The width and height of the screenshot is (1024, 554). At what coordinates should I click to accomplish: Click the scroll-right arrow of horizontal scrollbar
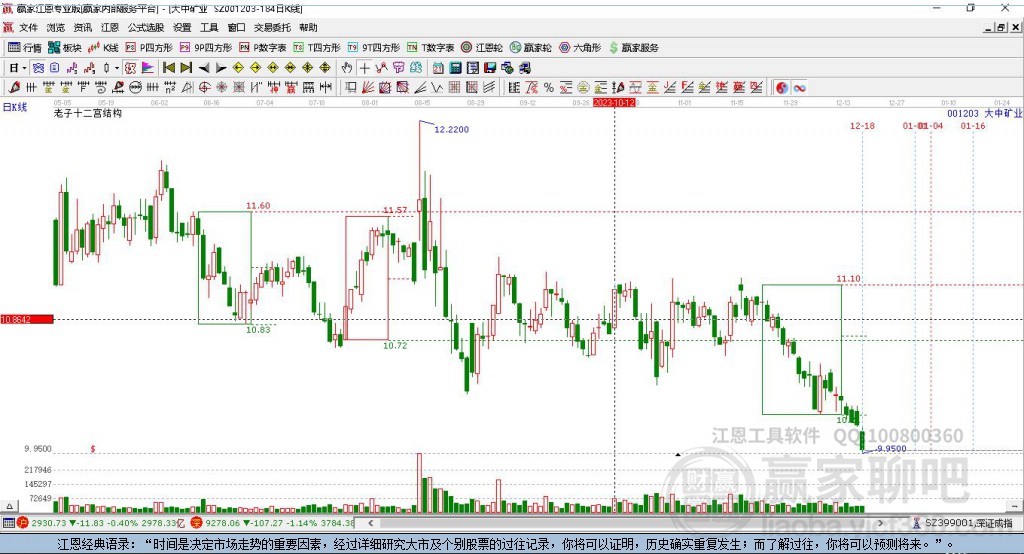[880, 523]
